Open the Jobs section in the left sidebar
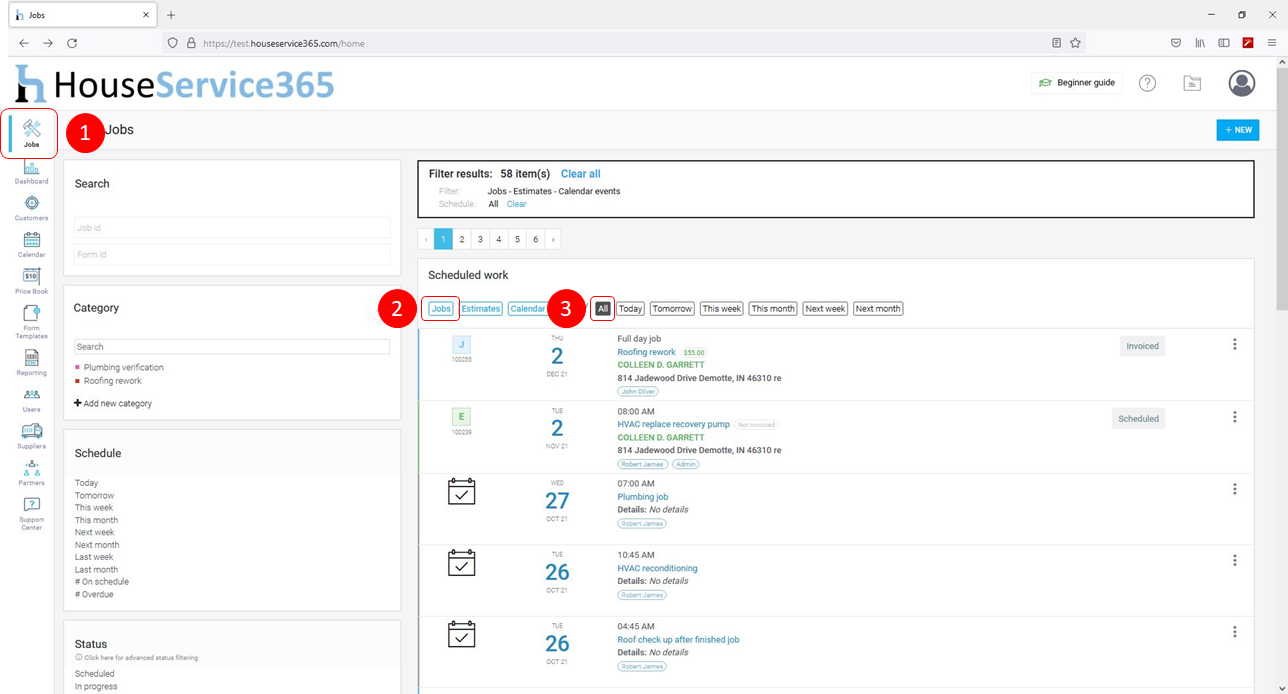1288x694 pixels. coord(31,133)
